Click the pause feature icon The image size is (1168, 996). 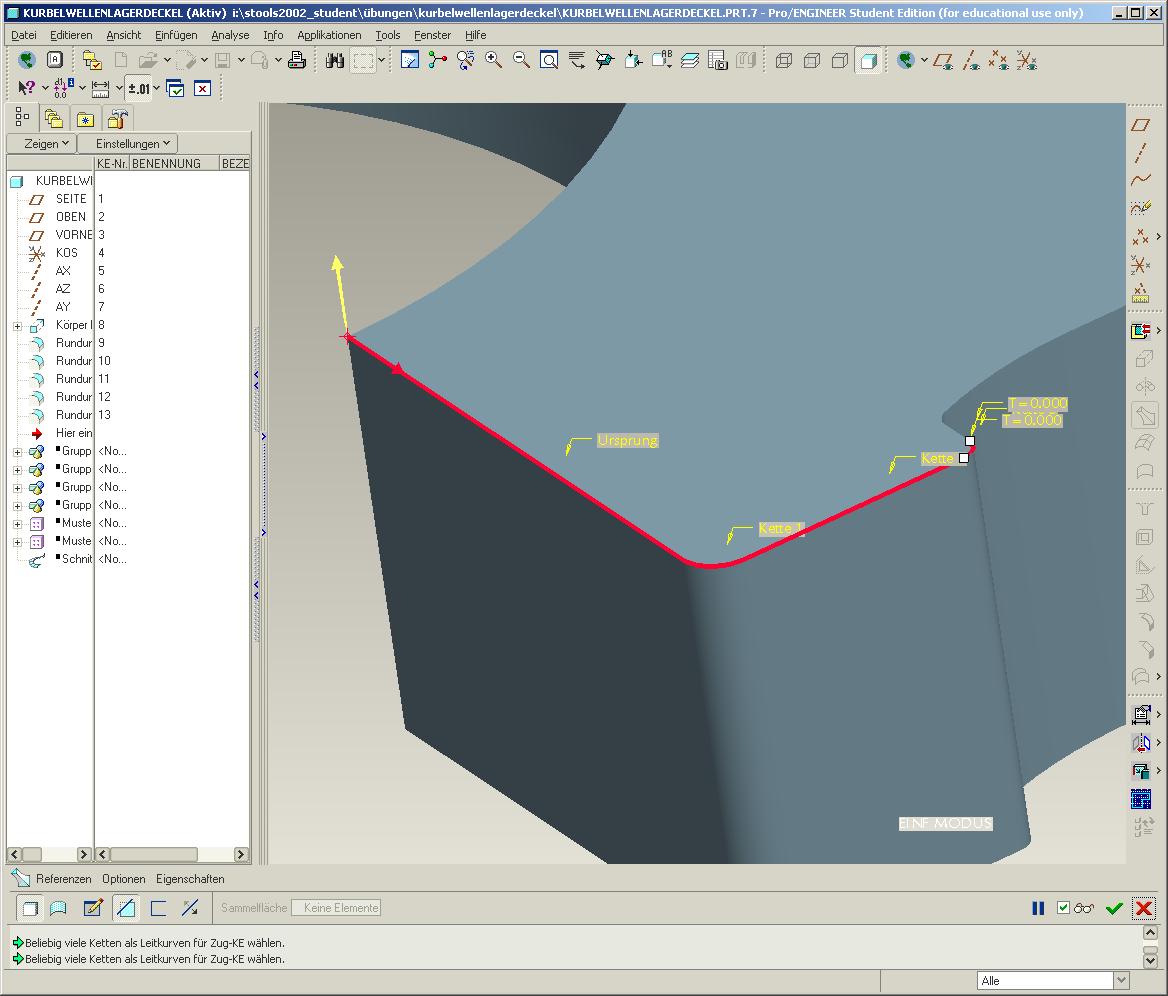(x=1038, y=907)
